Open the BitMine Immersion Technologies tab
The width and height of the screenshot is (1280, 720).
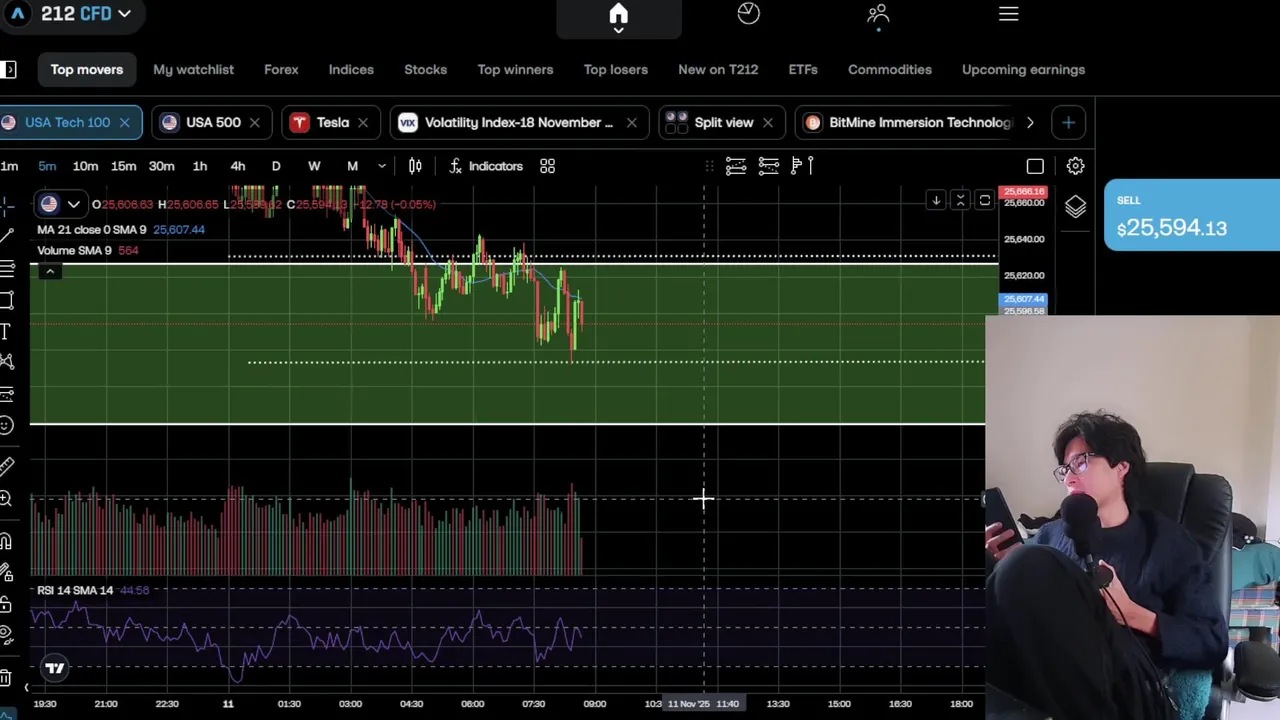coord(908,122)
